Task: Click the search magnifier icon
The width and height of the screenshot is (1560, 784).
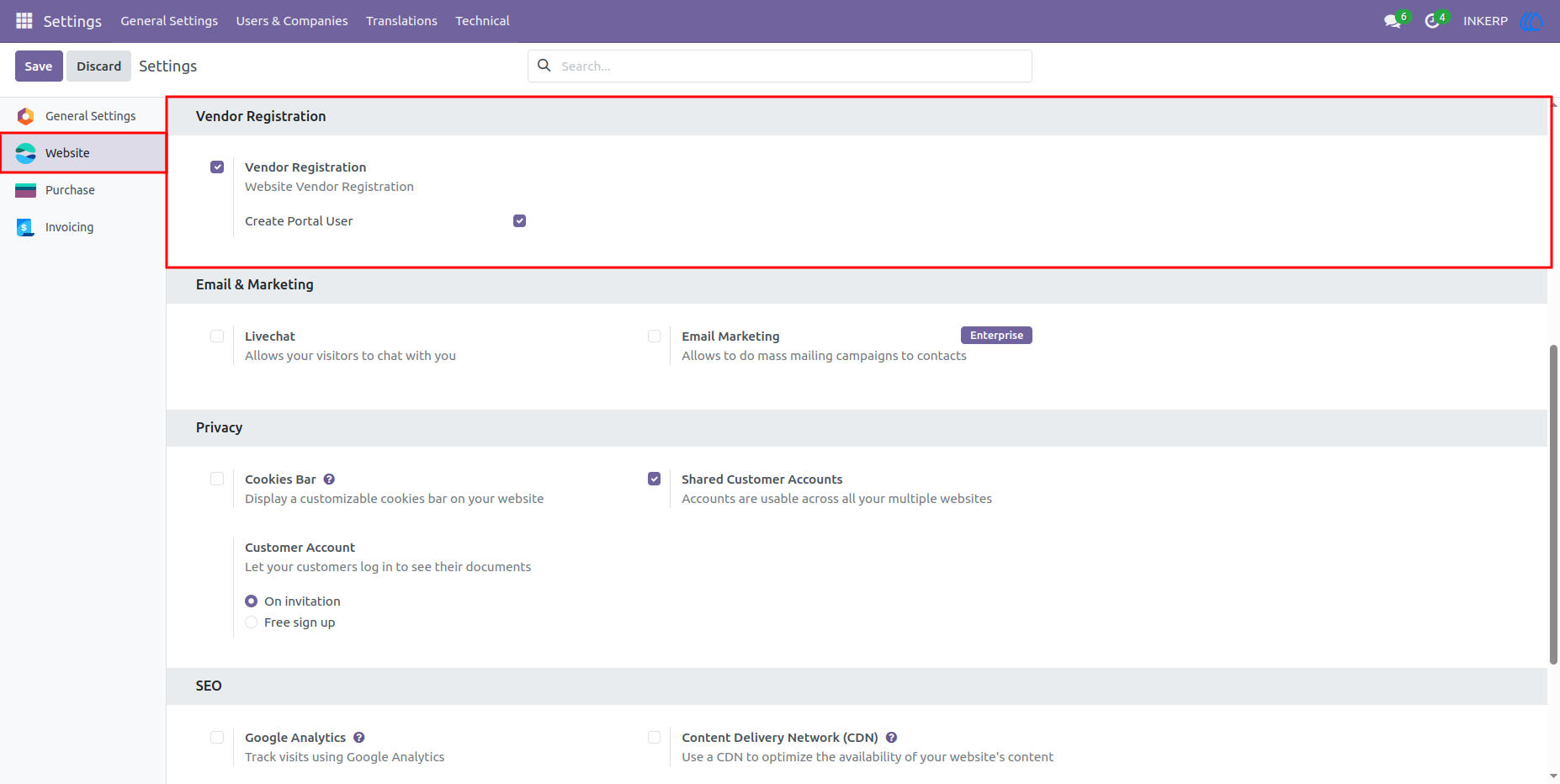Action: [x=544, y=66]
